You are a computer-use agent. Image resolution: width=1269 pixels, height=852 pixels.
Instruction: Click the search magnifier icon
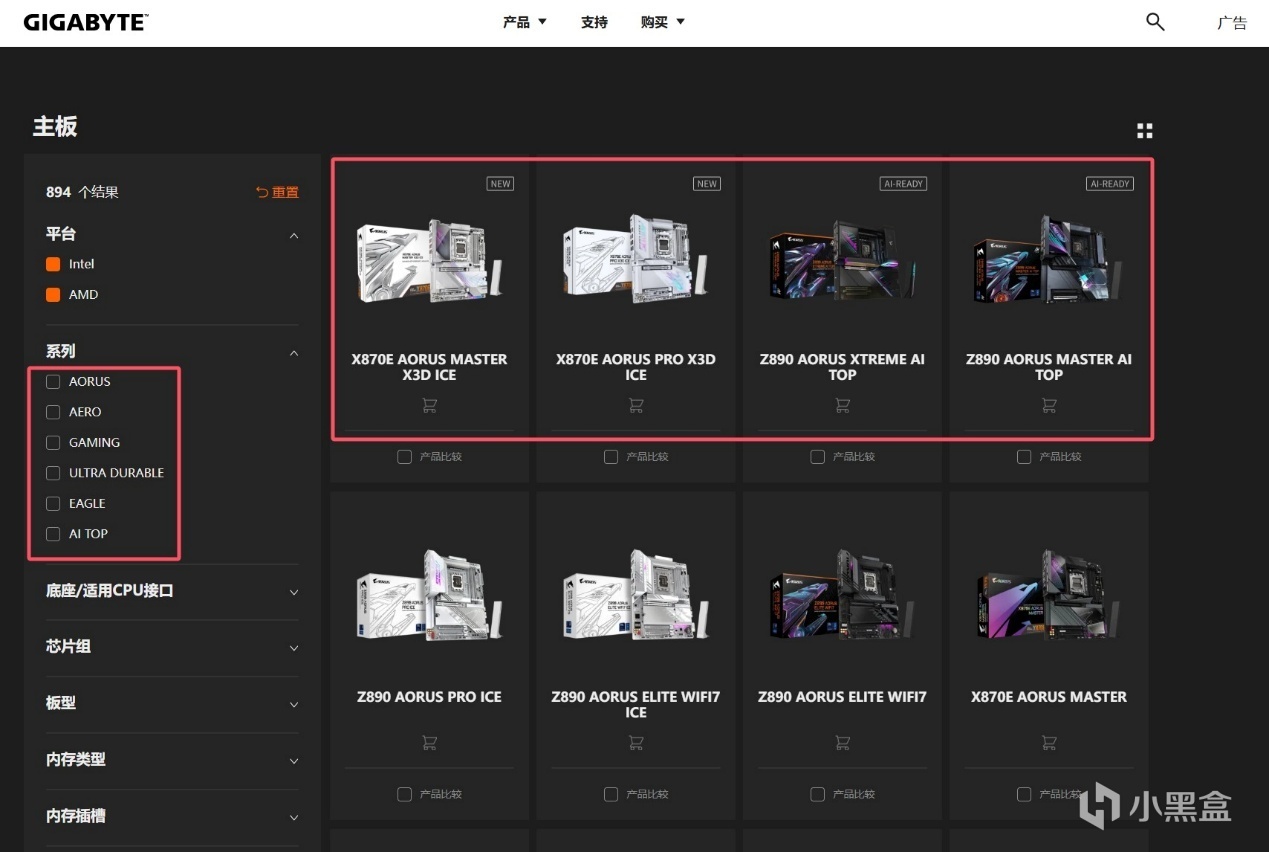tap(1155, 22)
